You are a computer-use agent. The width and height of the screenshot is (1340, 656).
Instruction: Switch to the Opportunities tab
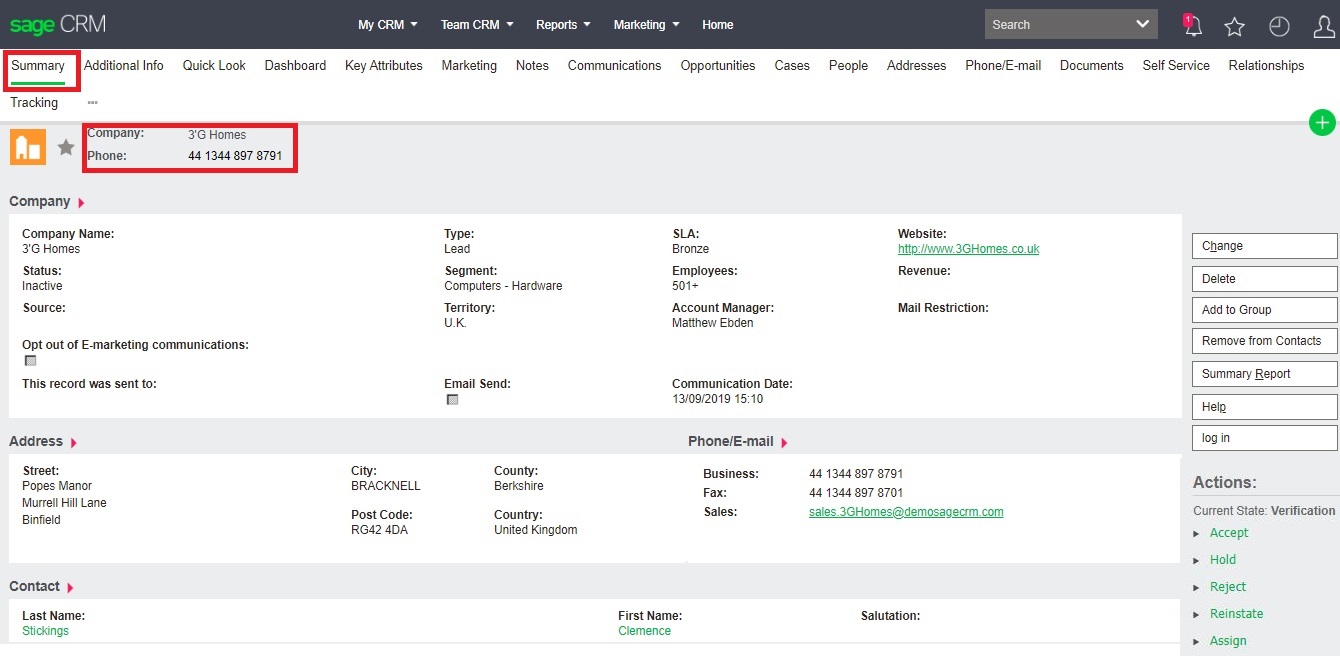click(717, 66)
